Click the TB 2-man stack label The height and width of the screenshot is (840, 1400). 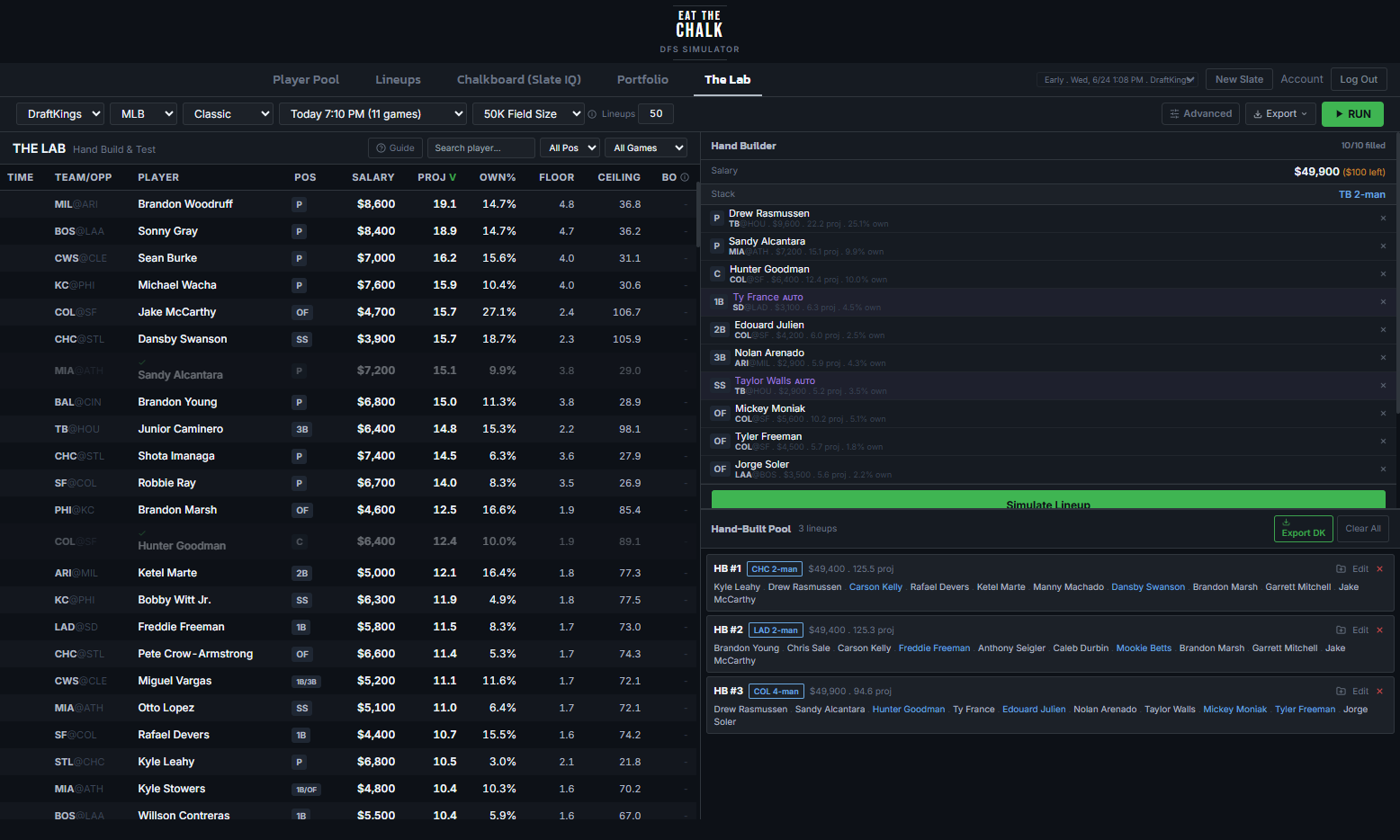coord(1361,194)
